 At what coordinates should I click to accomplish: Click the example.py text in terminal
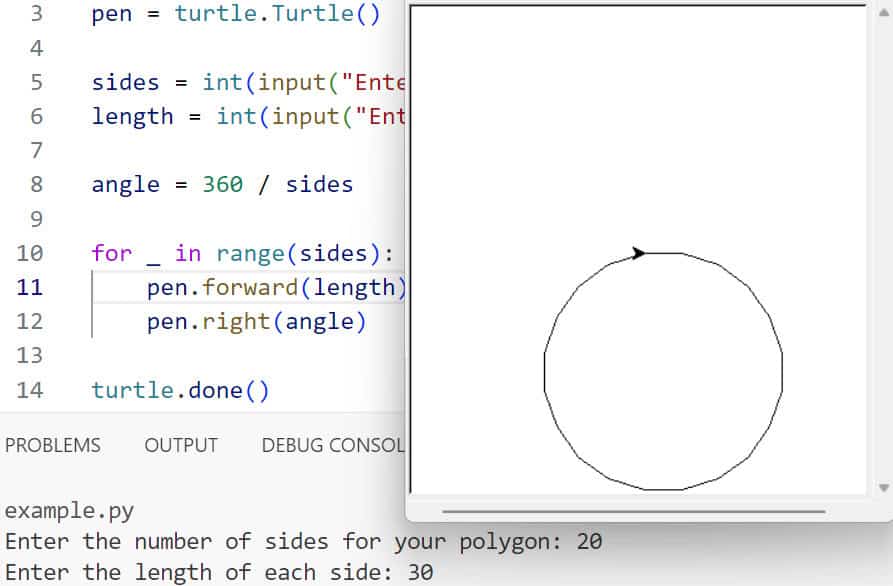coord(69,511)
